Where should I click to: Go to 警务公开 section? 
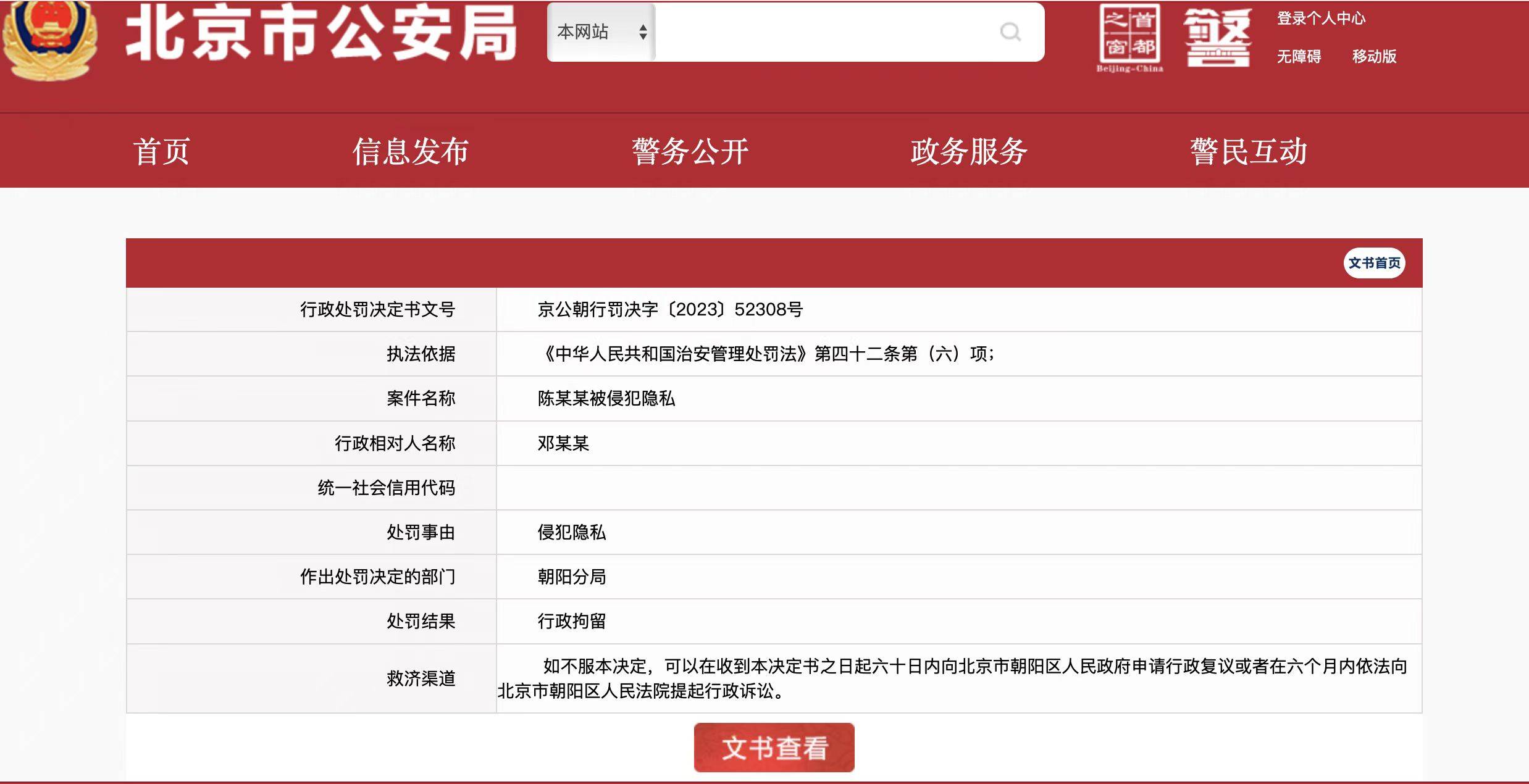click(690, 151)
